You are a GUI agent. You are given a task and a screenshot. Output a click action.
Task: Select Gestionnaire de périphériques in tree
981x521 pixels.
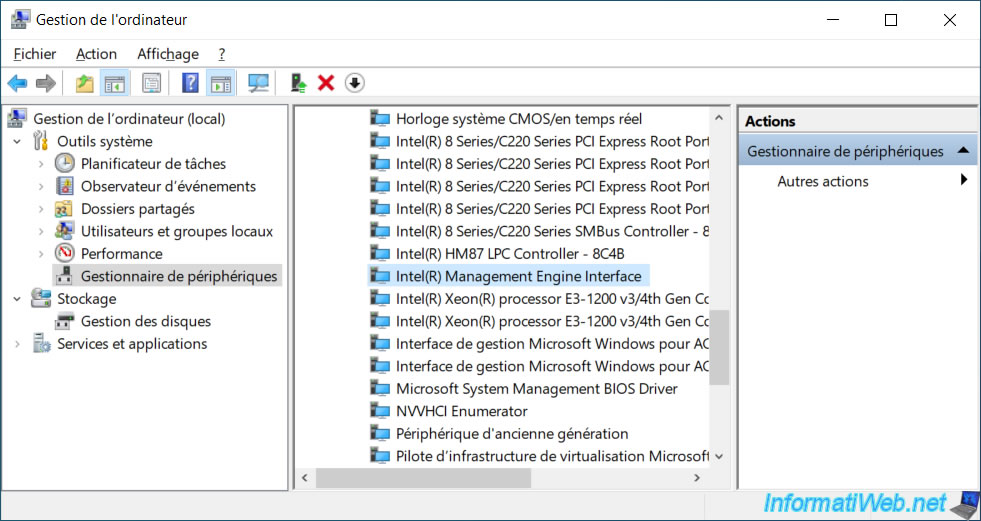pyautogui.click(x=179, y=276)
